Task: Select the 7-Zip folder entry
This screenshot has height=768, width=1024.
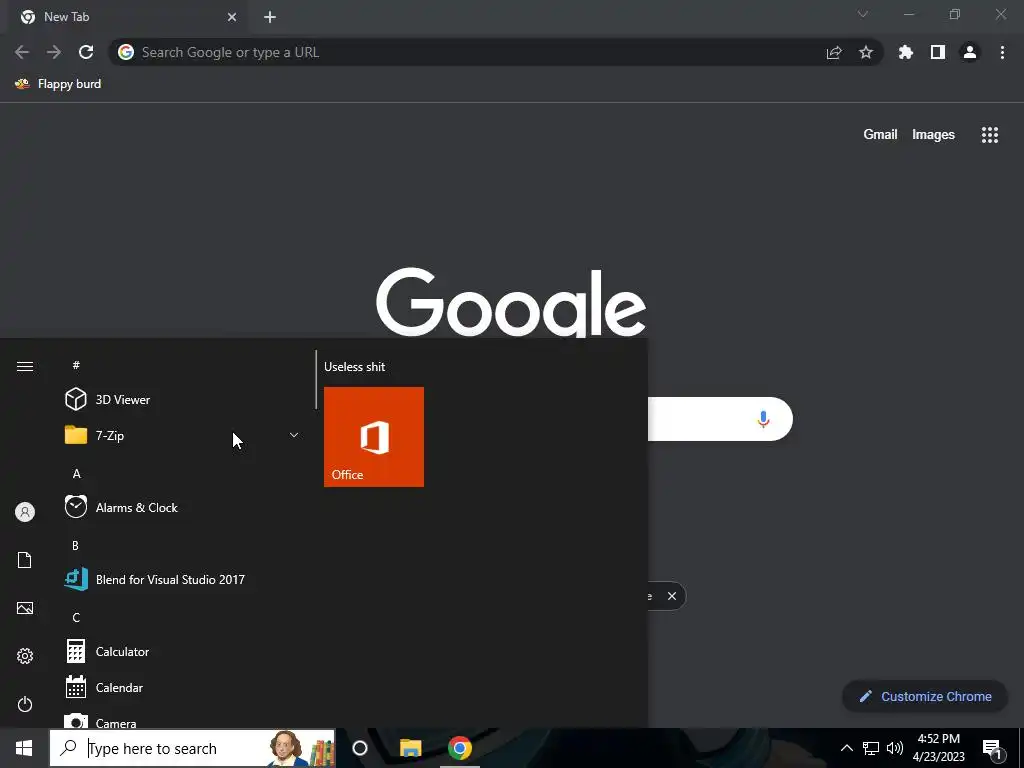Action: click(x=185, y=436)
